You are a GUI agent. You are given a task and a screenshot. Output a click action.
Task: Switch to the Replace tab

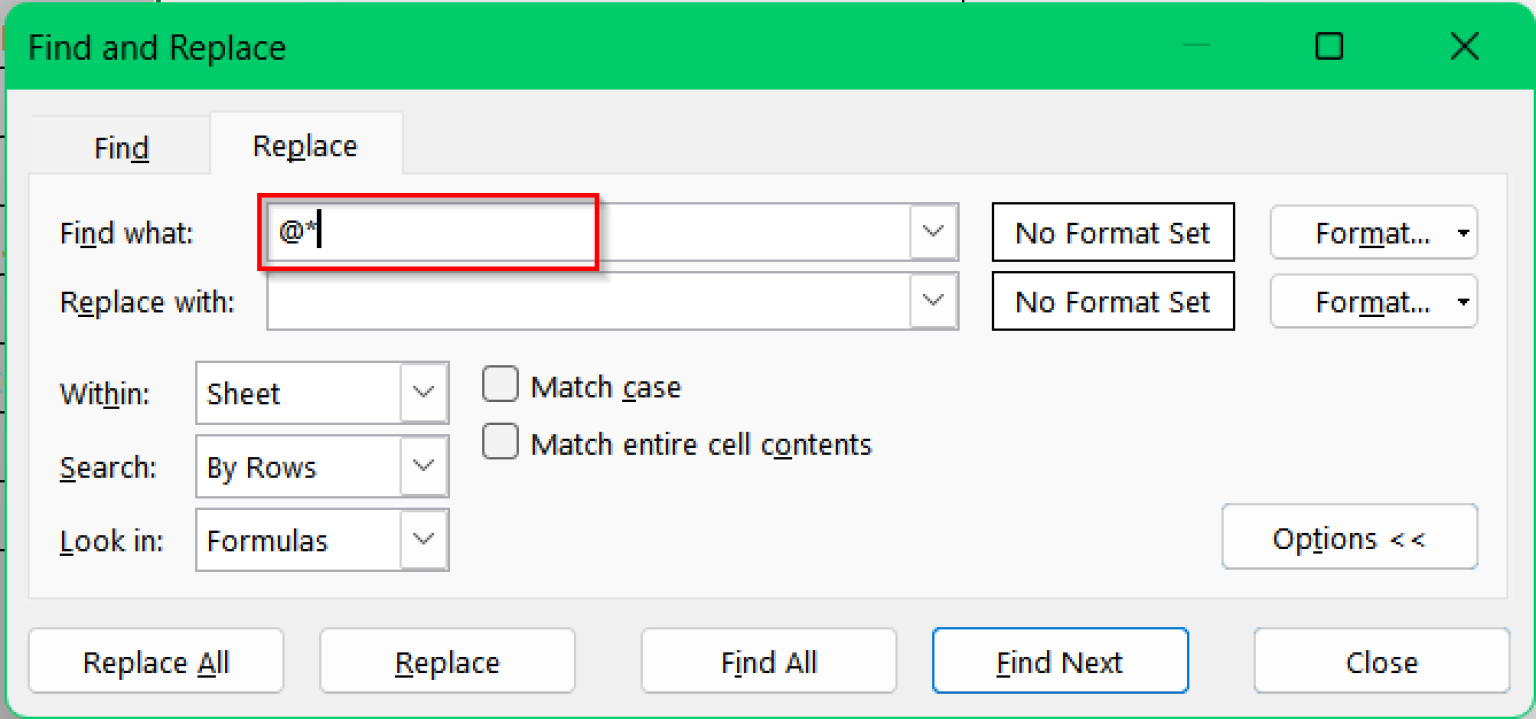click(x=304, y=144)
